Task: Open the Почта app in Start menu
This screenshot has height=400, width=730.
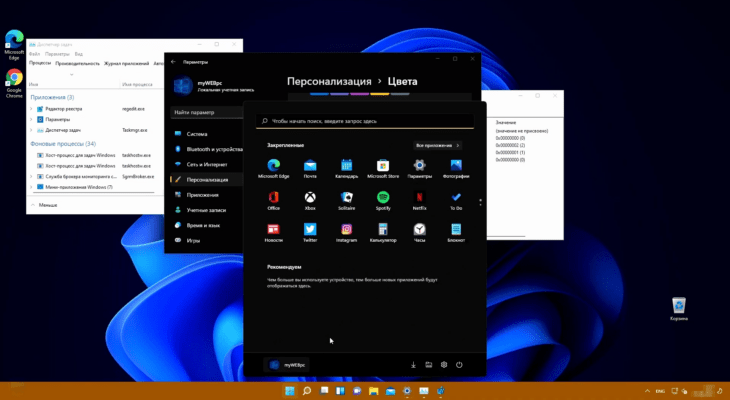Action: (x=310, y=169)
